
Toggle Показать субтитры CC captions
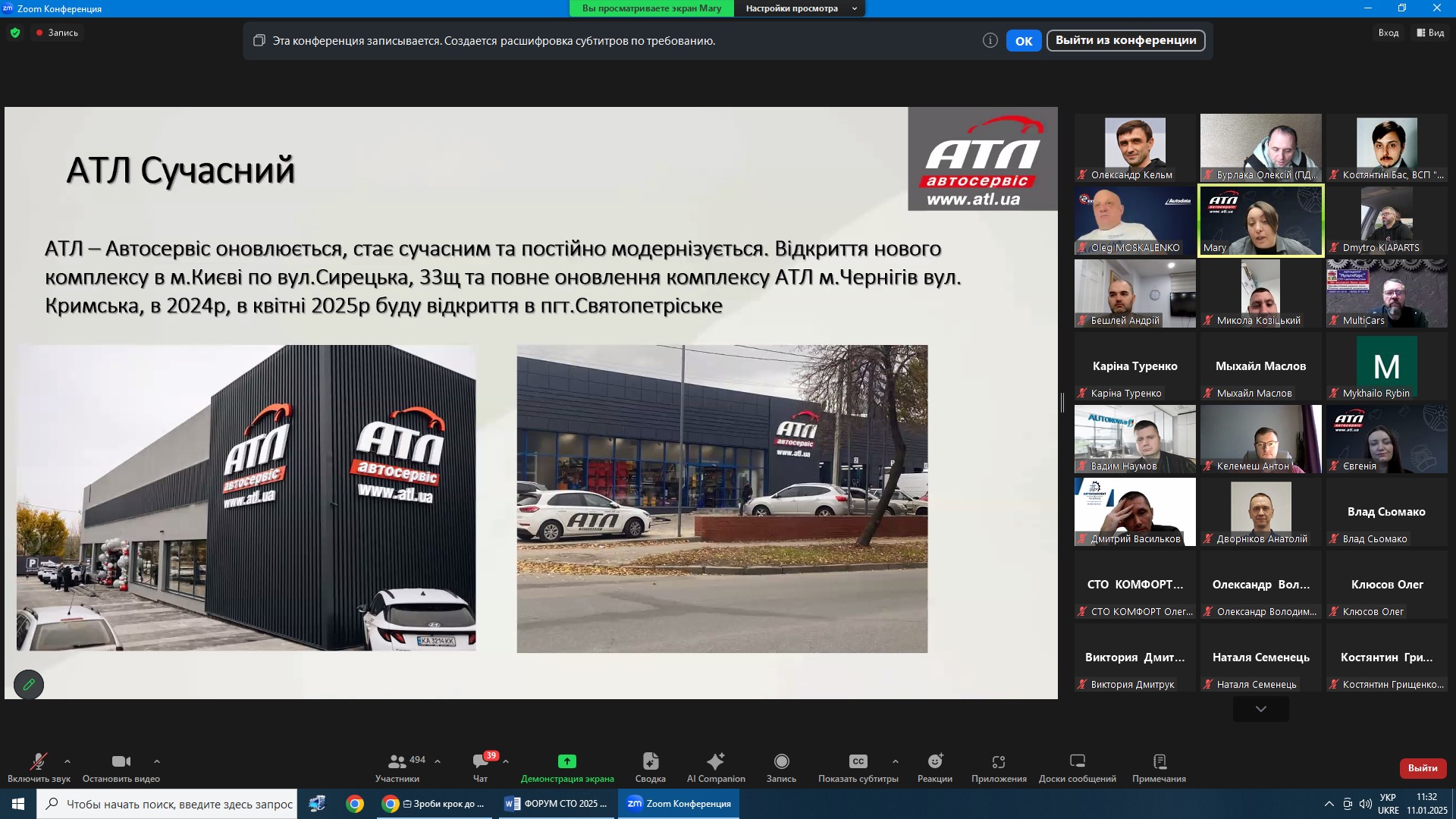pyautogui.click(x=858, y=761)
